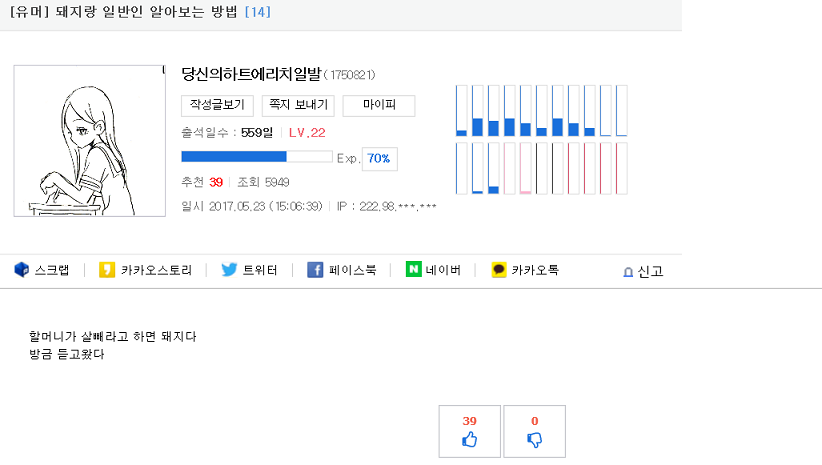Viewport: 822px width, 465px height.
Task: Click the author nickname 당신의하트에리치일발
Action: [251, 74]
